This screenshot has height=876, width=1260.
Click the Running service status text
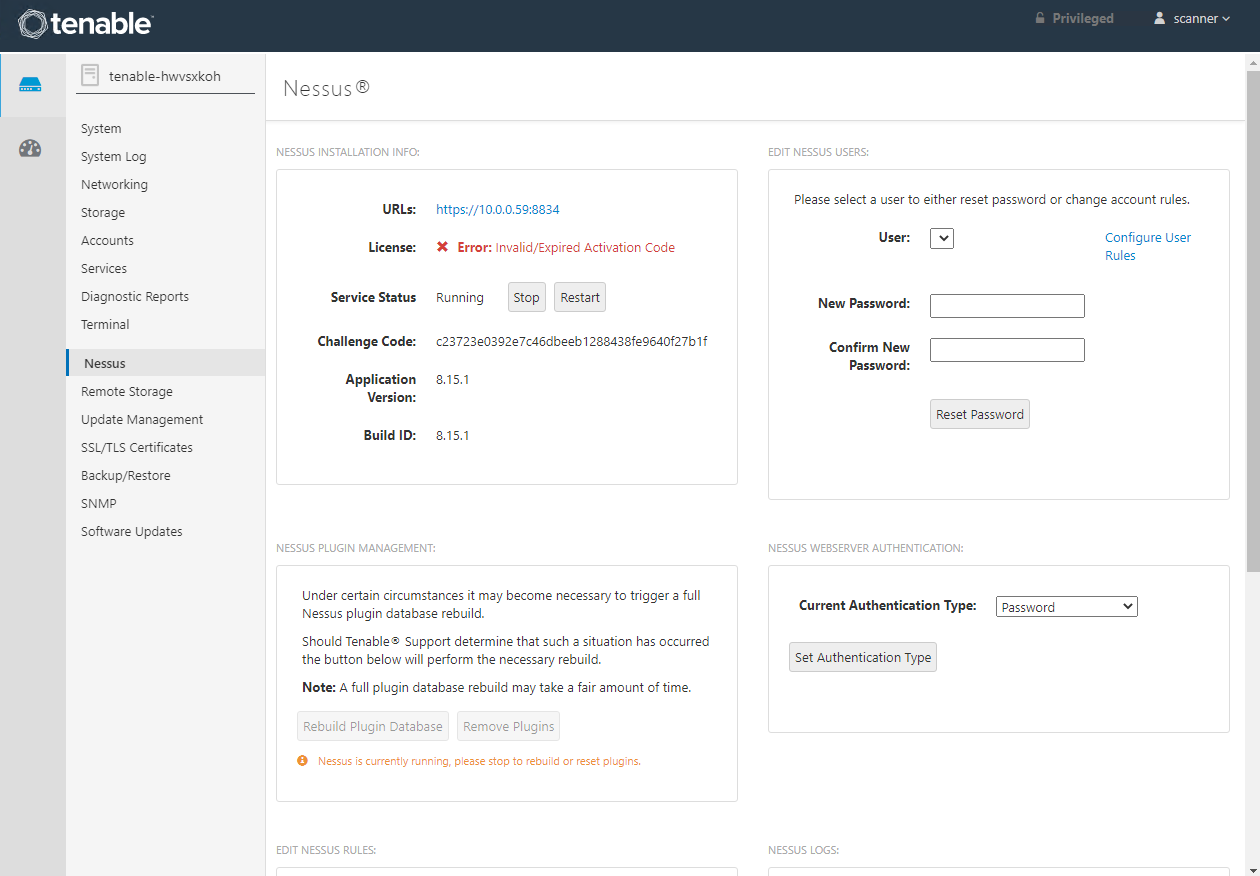coord(460,297)
